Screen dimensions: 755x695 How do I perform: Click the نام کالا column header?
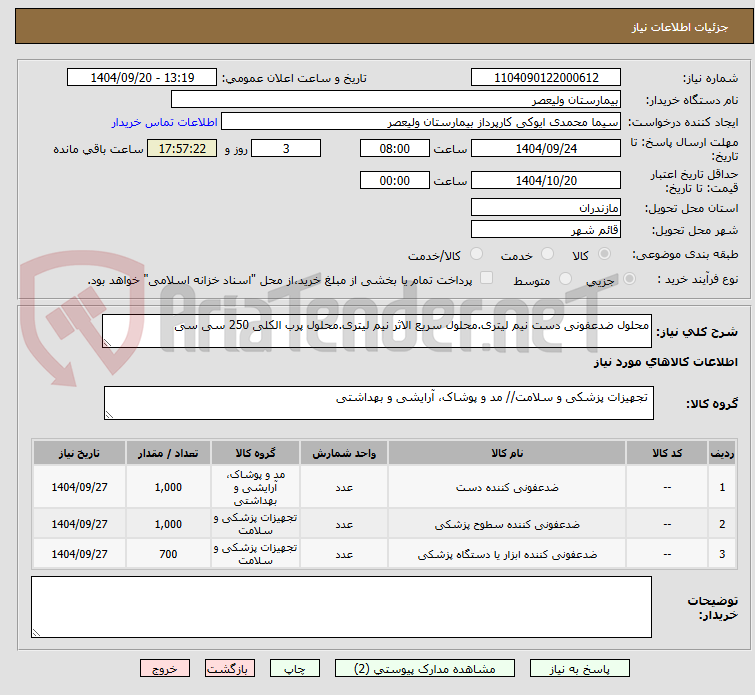point(507,453)
